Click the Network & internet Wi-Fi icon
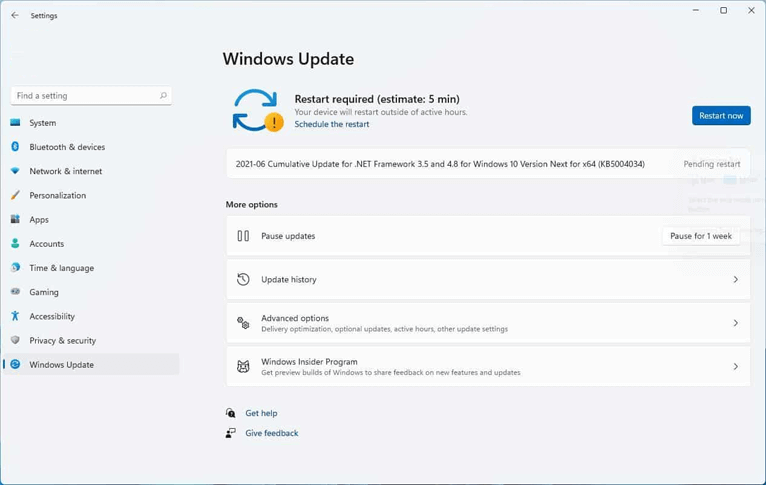 [x=15, y=171]
